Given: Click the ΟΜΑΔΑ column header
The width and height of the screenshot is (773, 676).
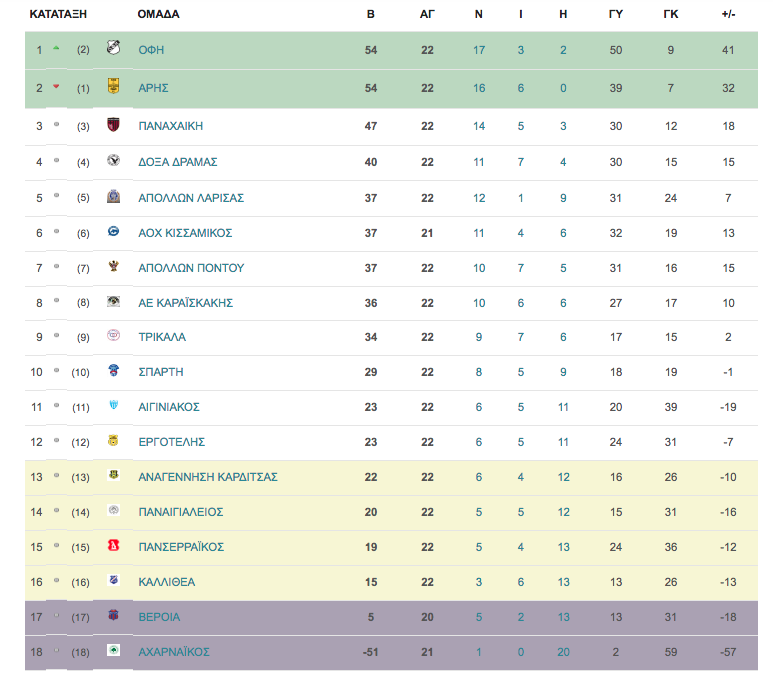Looking at the screenshot, I should [x=158, y=14].
